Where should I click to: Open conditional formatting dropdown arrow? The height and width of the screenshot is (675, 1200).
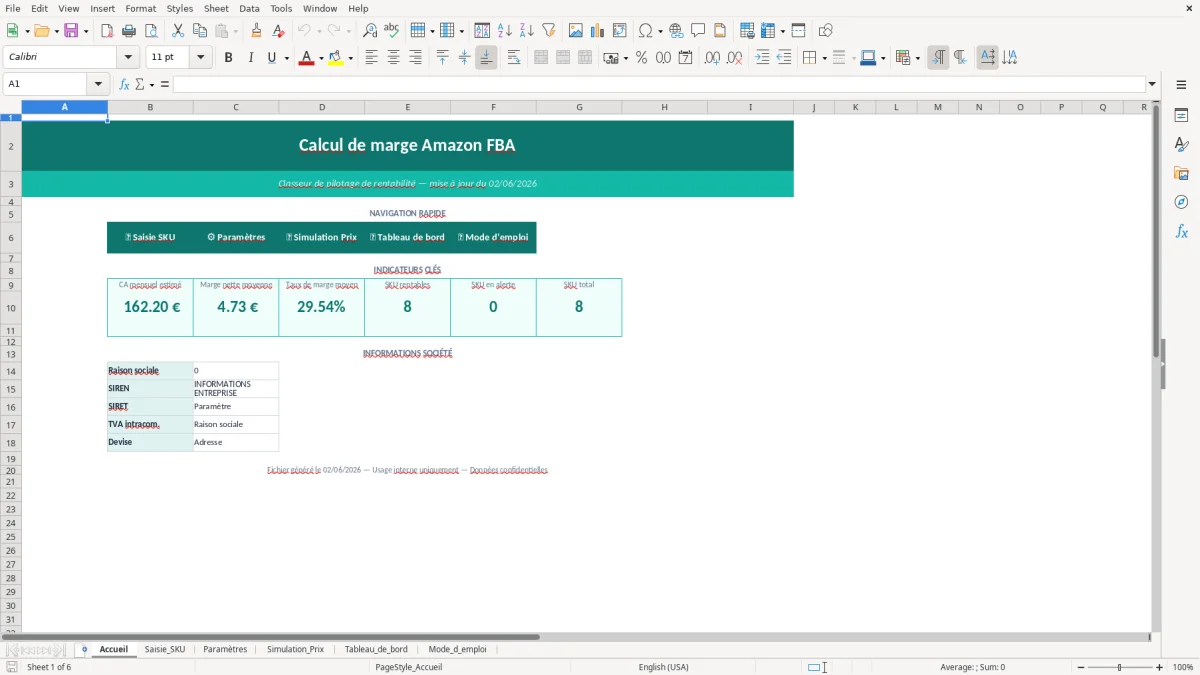point(917,58)
